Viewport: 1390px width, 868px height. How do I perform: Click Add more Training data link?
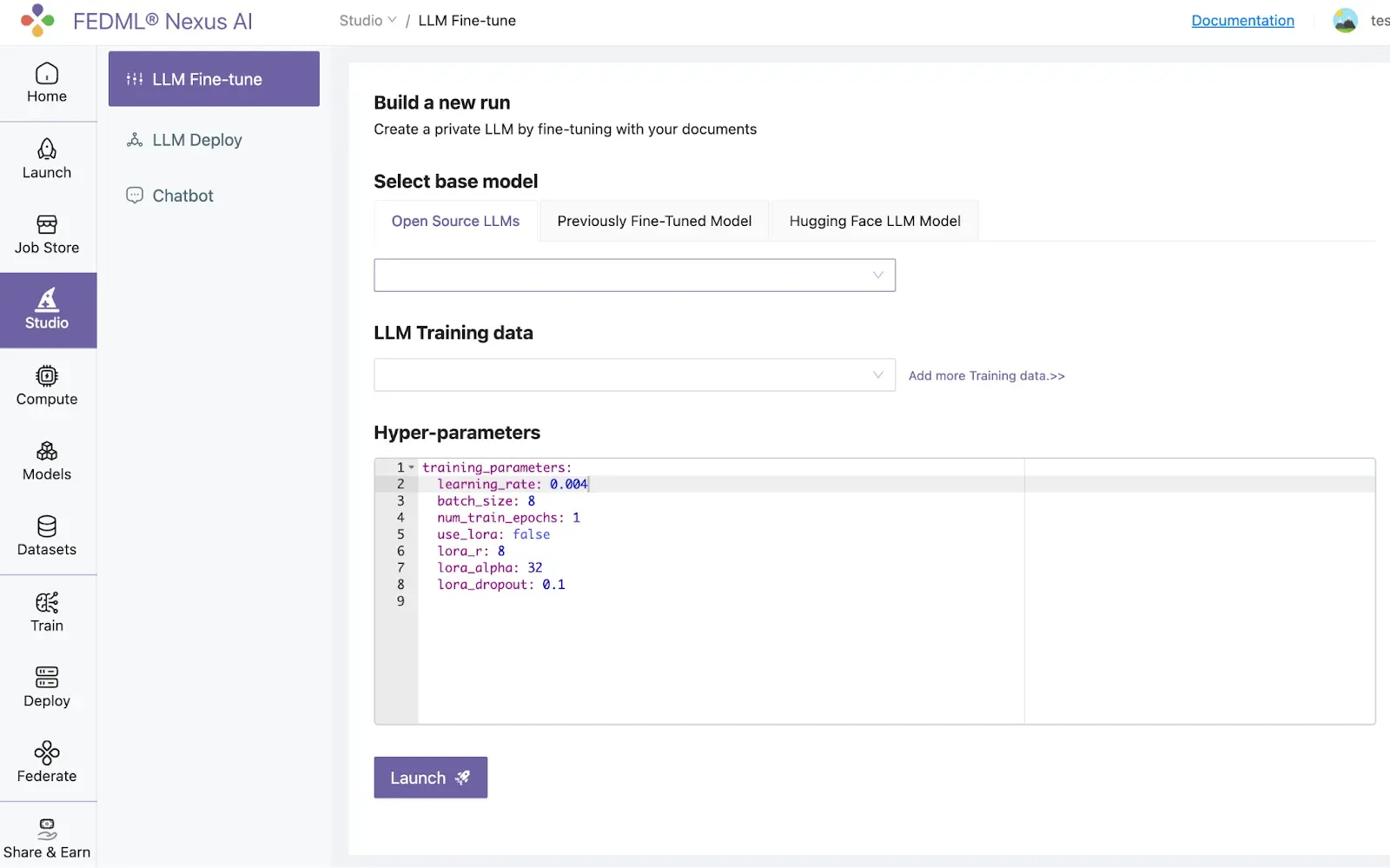pos(987,376)
